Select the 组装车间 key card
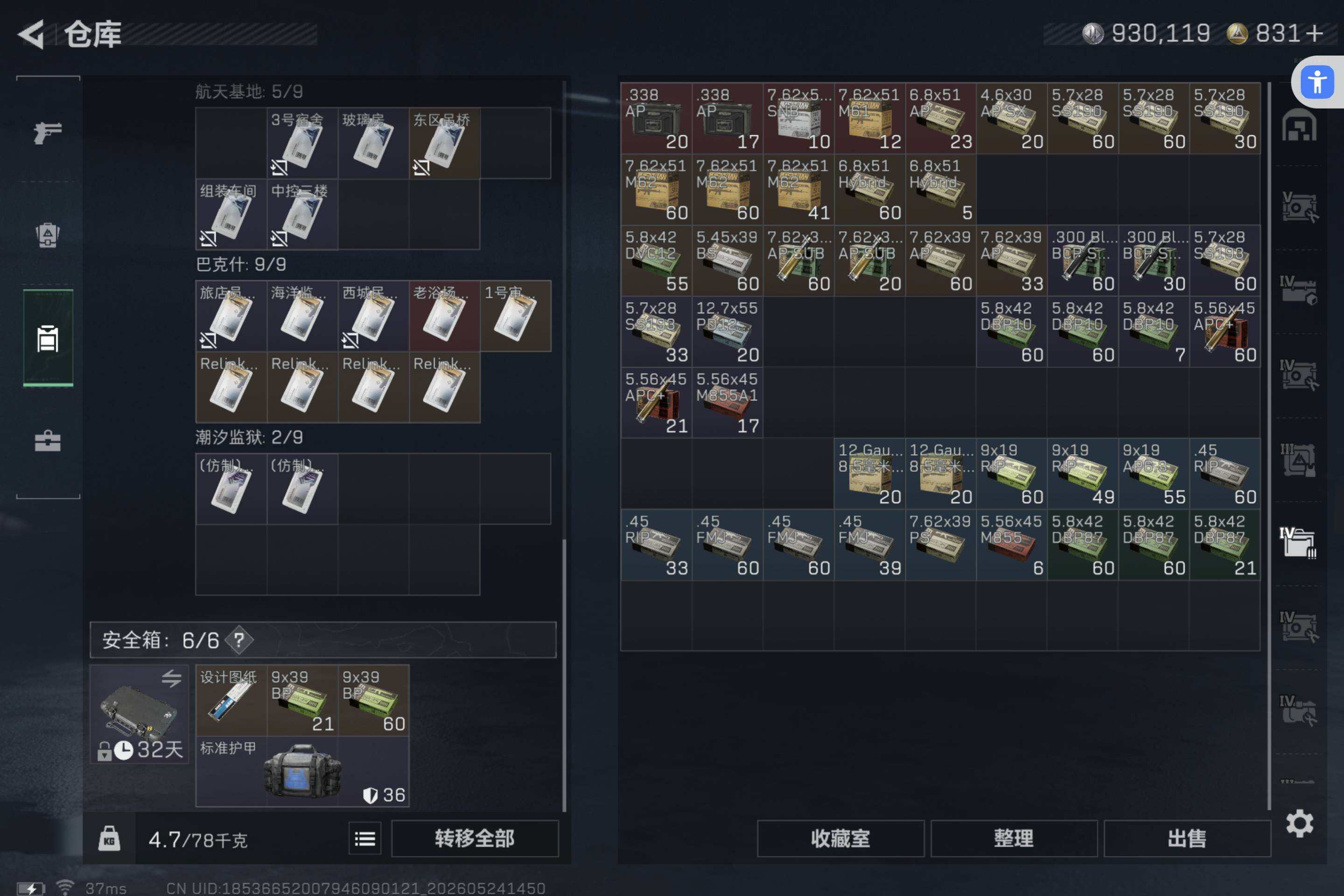1344x896 pixels. point(231,214)
